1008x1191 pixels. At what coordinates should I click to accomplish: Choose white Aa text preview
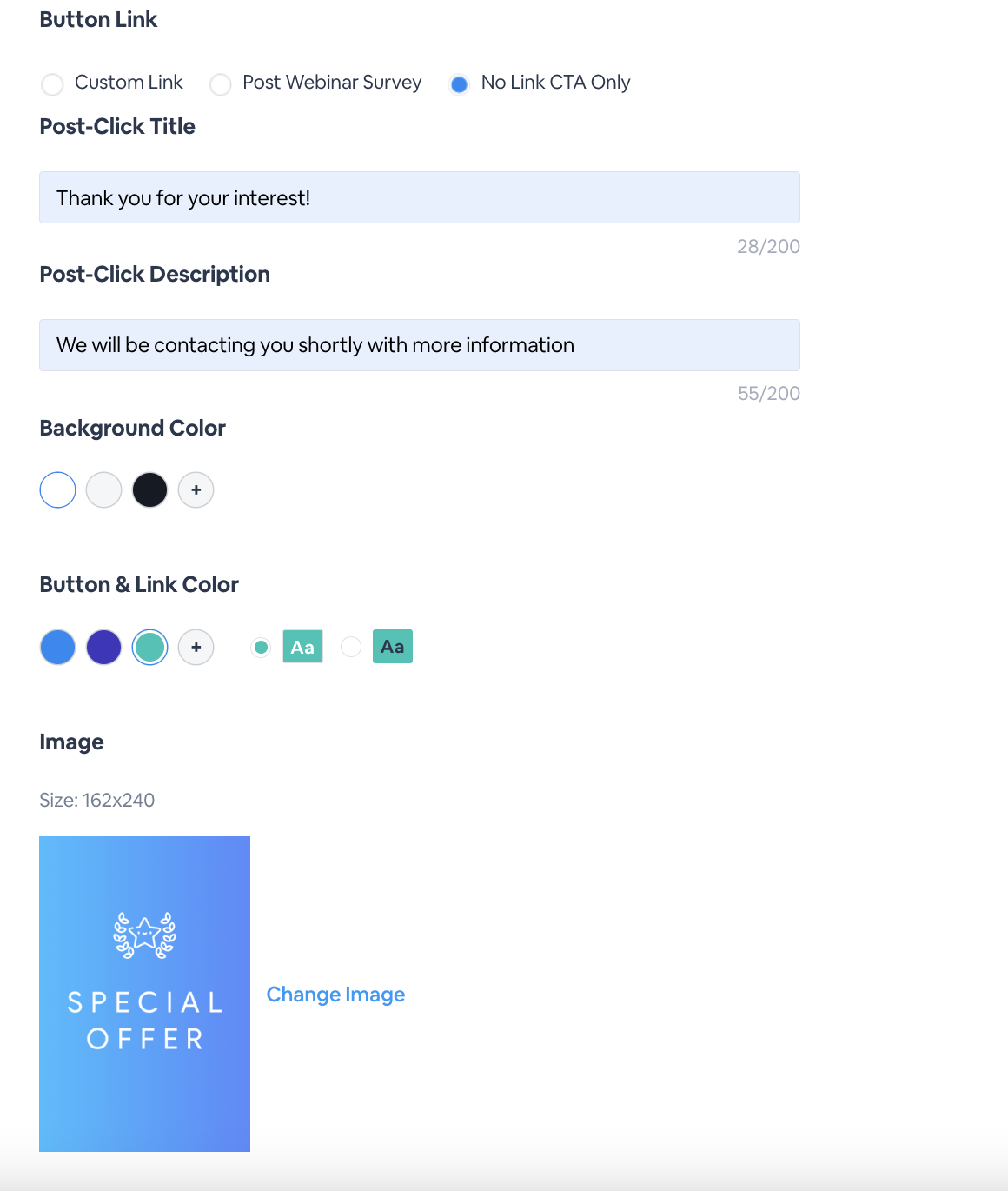pos(302,647)
